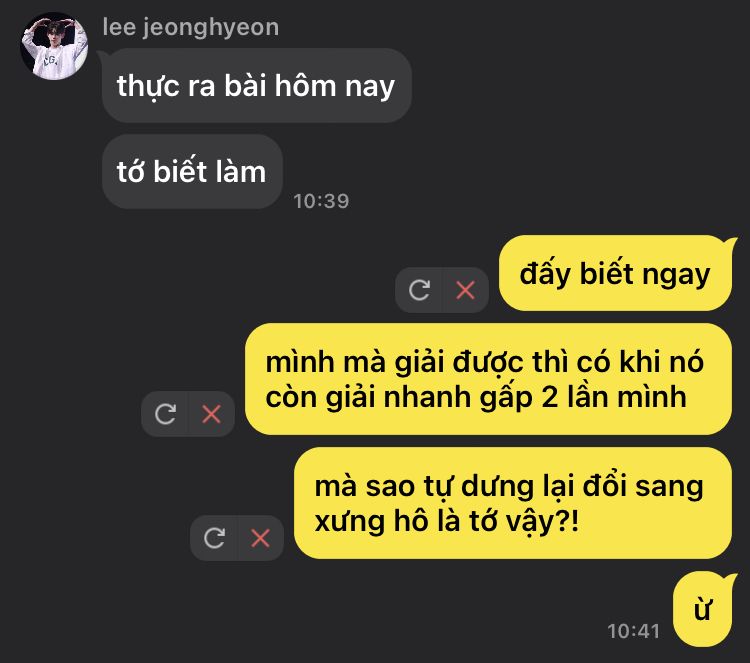
Task: Select the 'đổi sang xưng hô' yellow bubble
Action: click(x=513, y=503)
